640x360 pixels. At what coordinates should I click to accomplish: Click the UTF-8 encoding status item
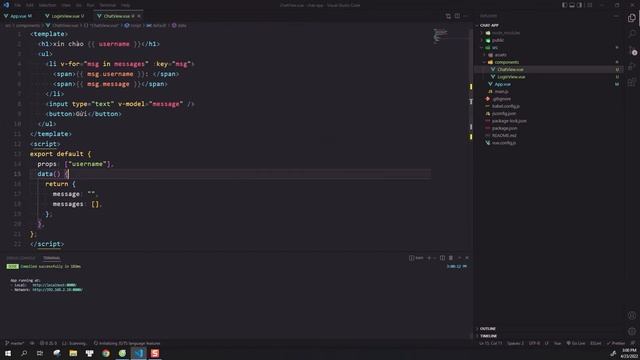[x=534, y=343]
